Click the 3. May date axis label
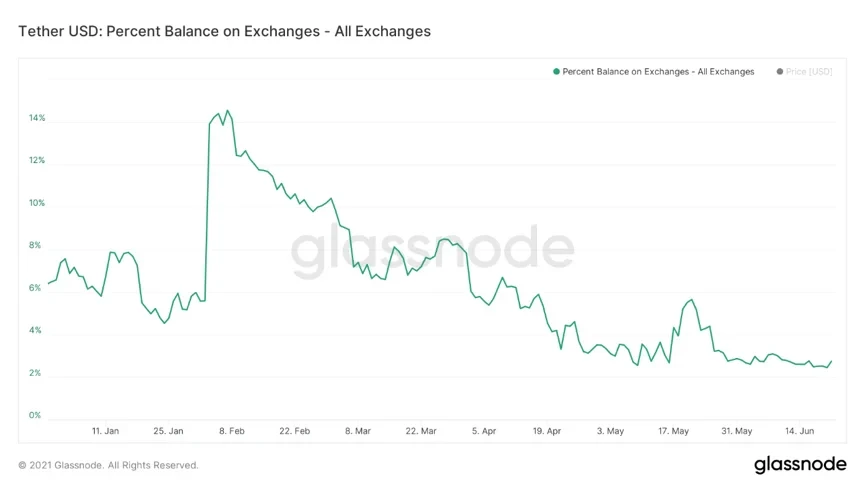 click(x=610, y=431)
